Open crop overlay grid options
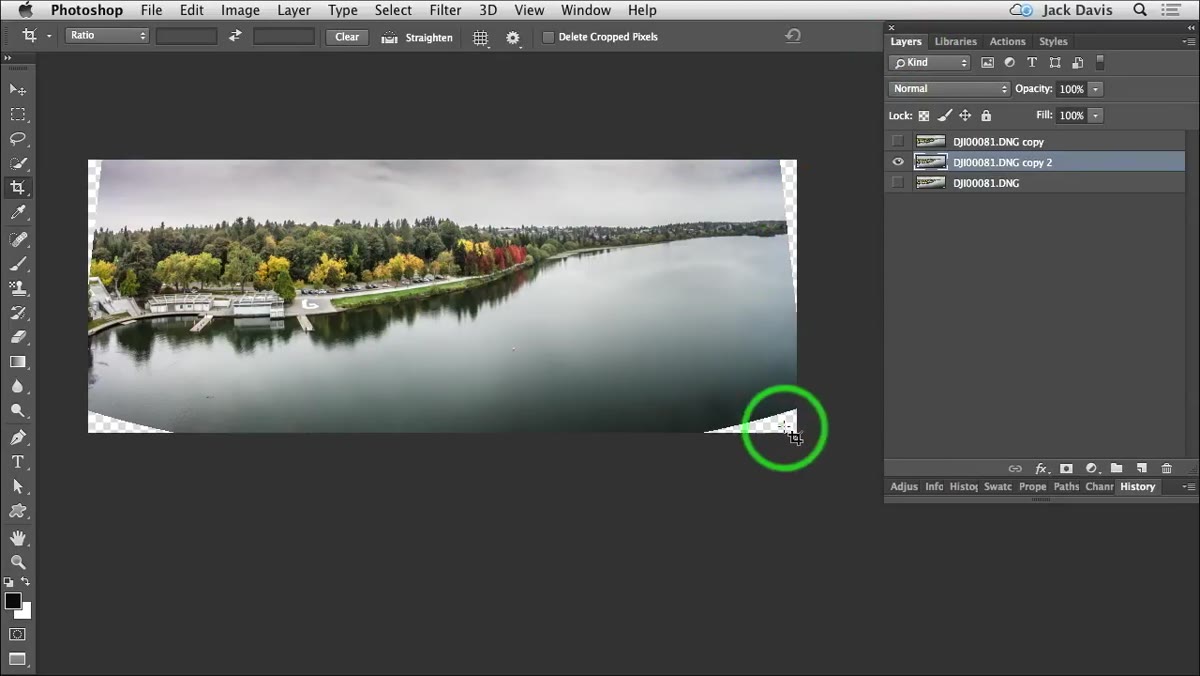Screen dimensions: 1200x676 481,37
